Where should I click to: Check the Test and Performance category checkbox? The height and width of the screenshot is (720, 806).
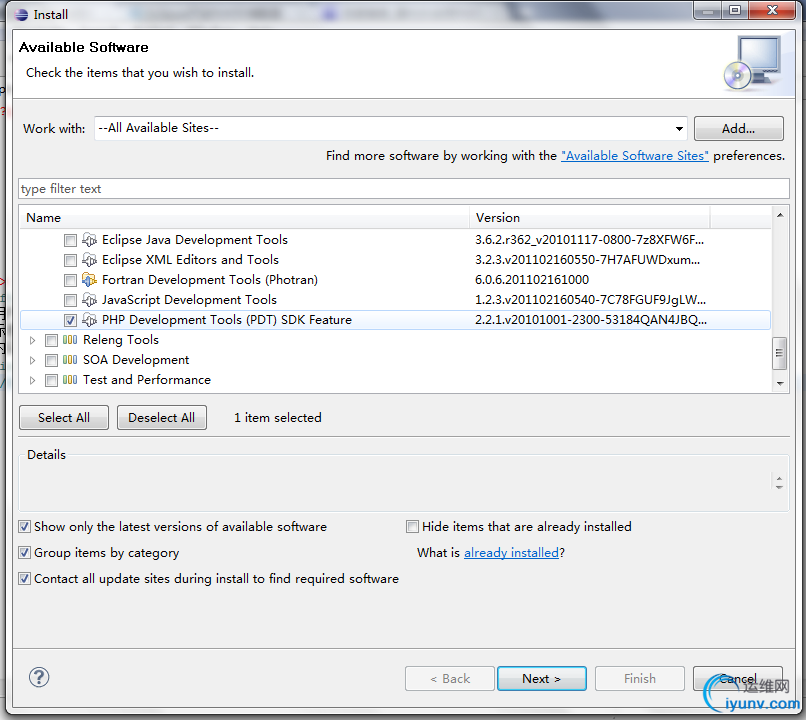pos(51,380)
